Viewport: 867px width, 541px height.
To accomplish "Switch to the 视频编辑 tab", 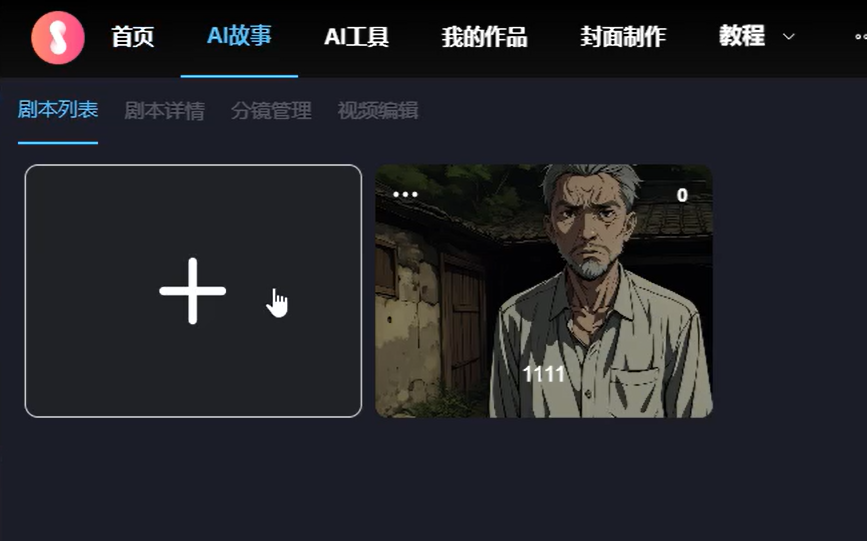I will click(378, 111).
